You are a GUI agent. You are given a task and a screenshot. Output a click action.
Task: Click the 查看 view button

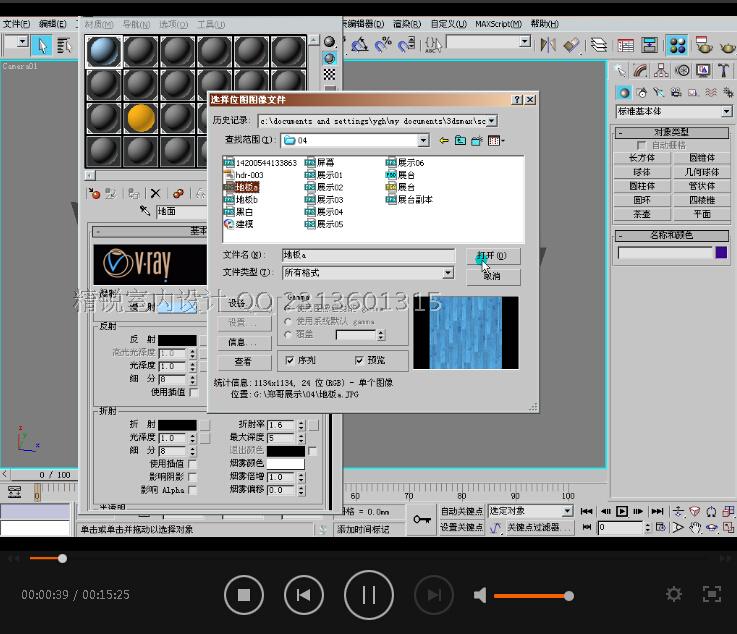pyautogui.click(x=244, y=361)
